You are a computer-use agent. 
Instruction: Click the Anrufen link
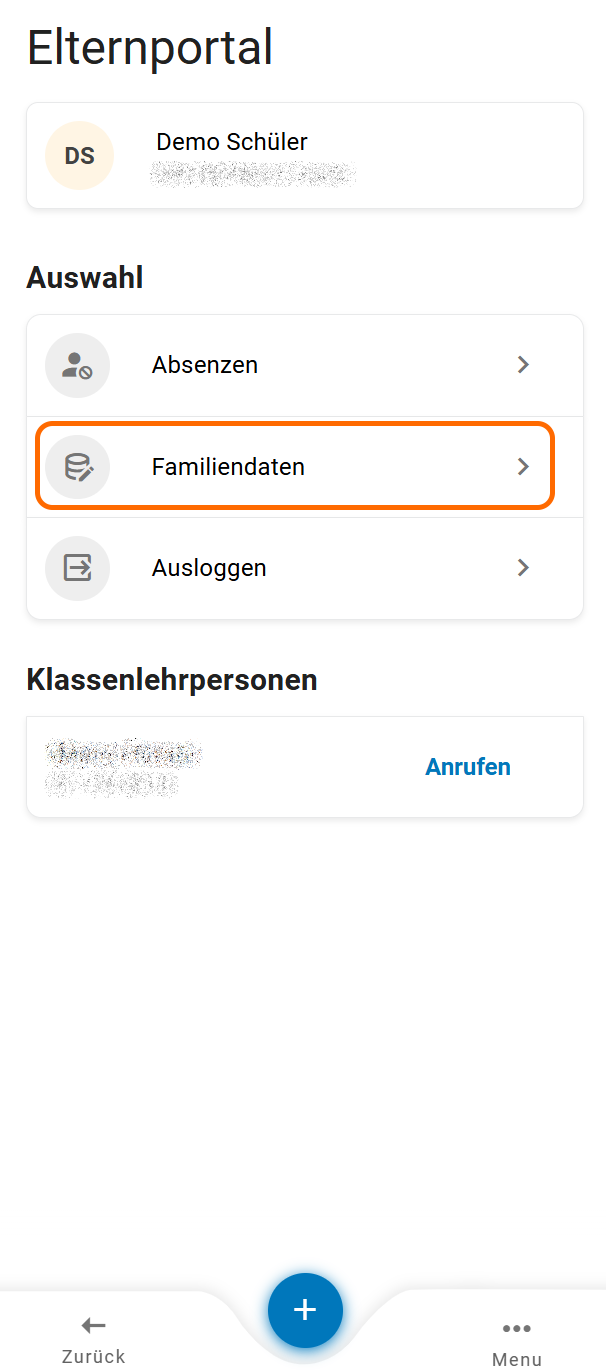(x=468, y=767)
